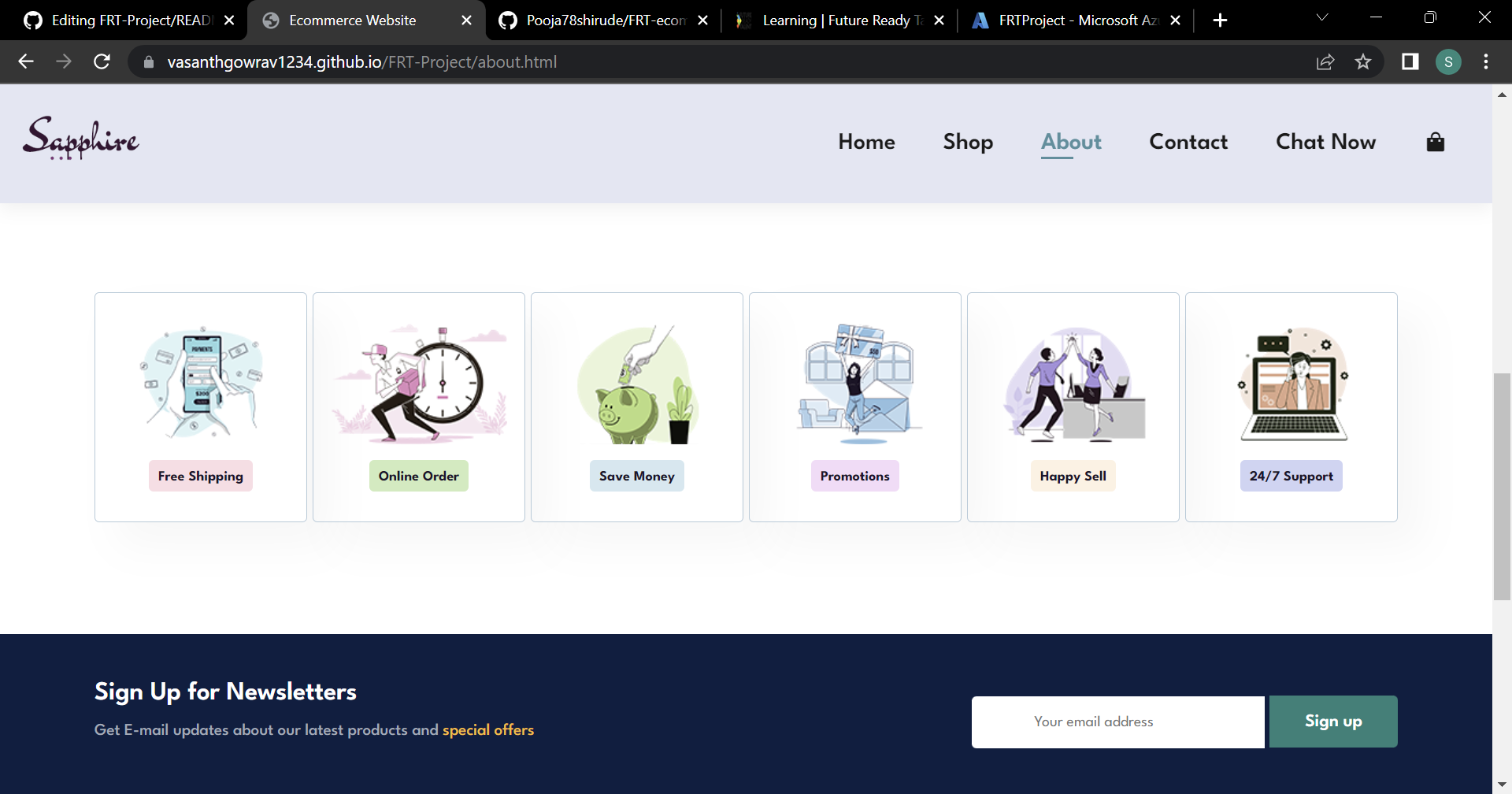The width and height of the screenshot is (1512, 794).
Task: Open the tab search chevron dropdown
Action: click(x=1323, y=17)
